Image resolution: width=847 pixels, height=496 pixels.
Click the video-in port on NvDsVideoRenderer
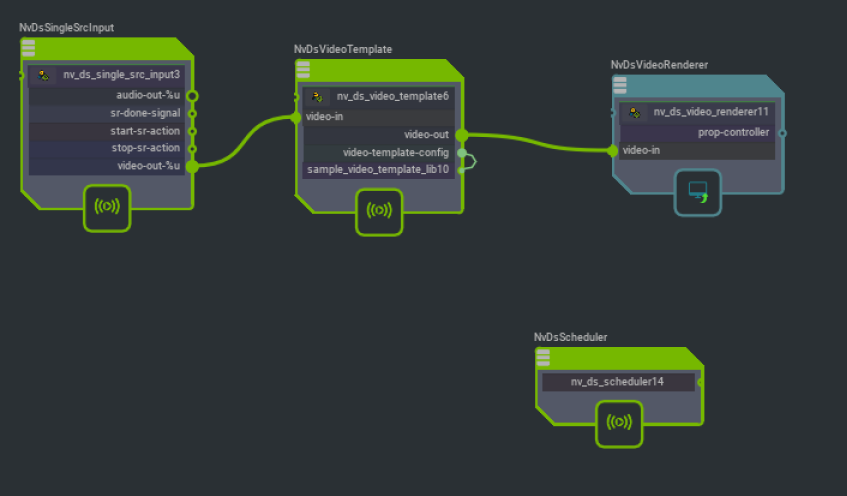(x=614, y=151)
